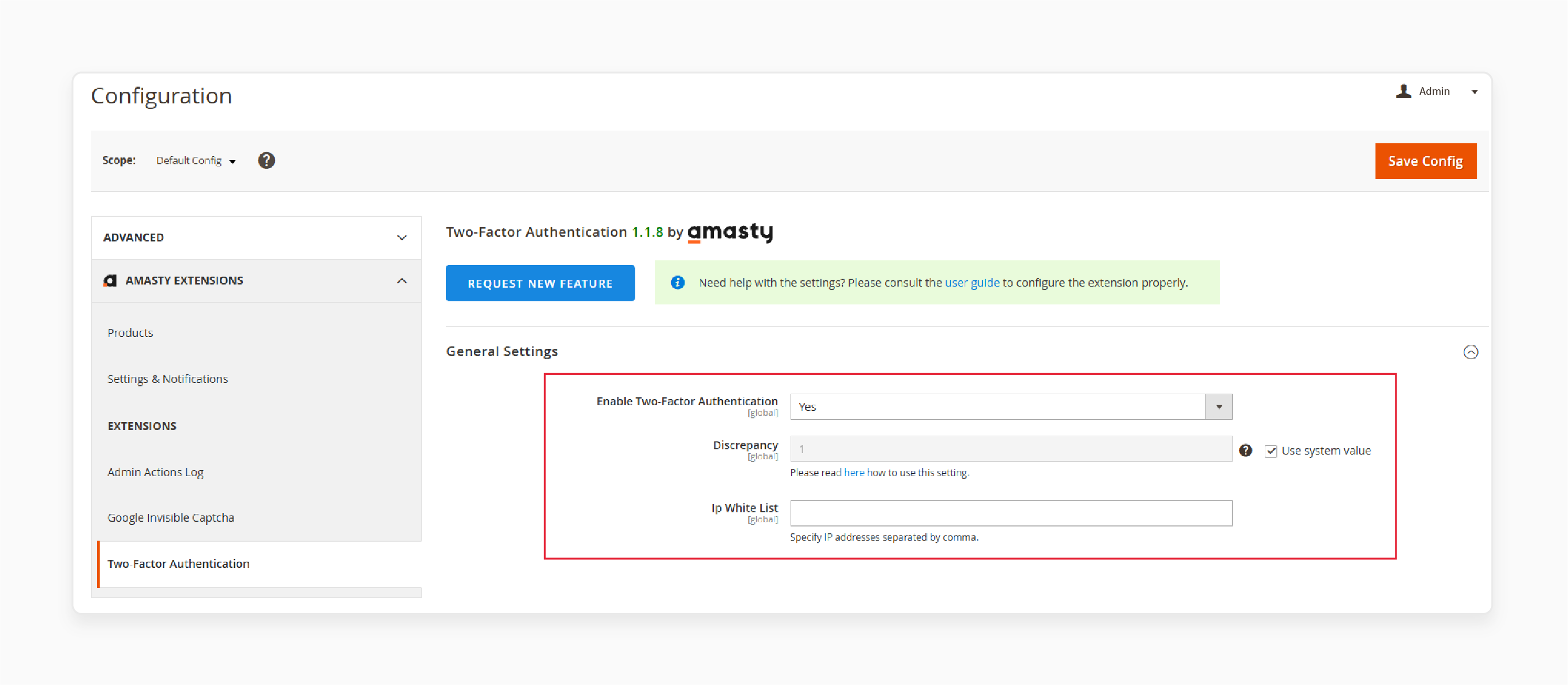Click the amasty logo in heading

[730, 233]
